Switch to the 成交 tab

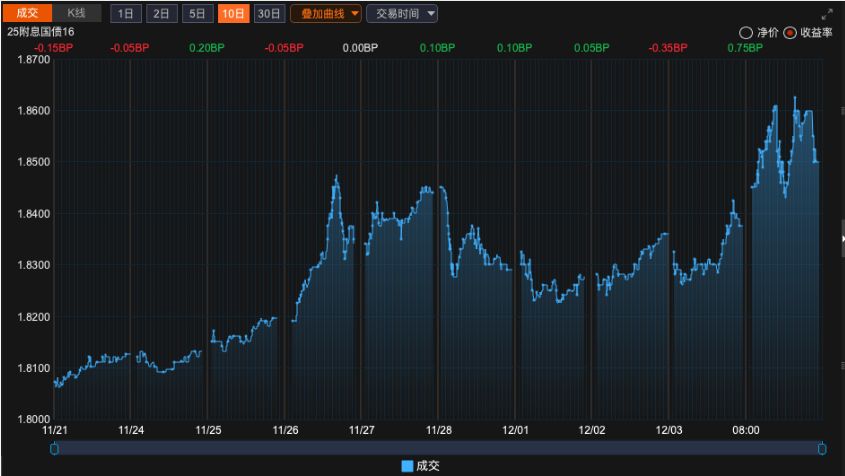[27, 13]
